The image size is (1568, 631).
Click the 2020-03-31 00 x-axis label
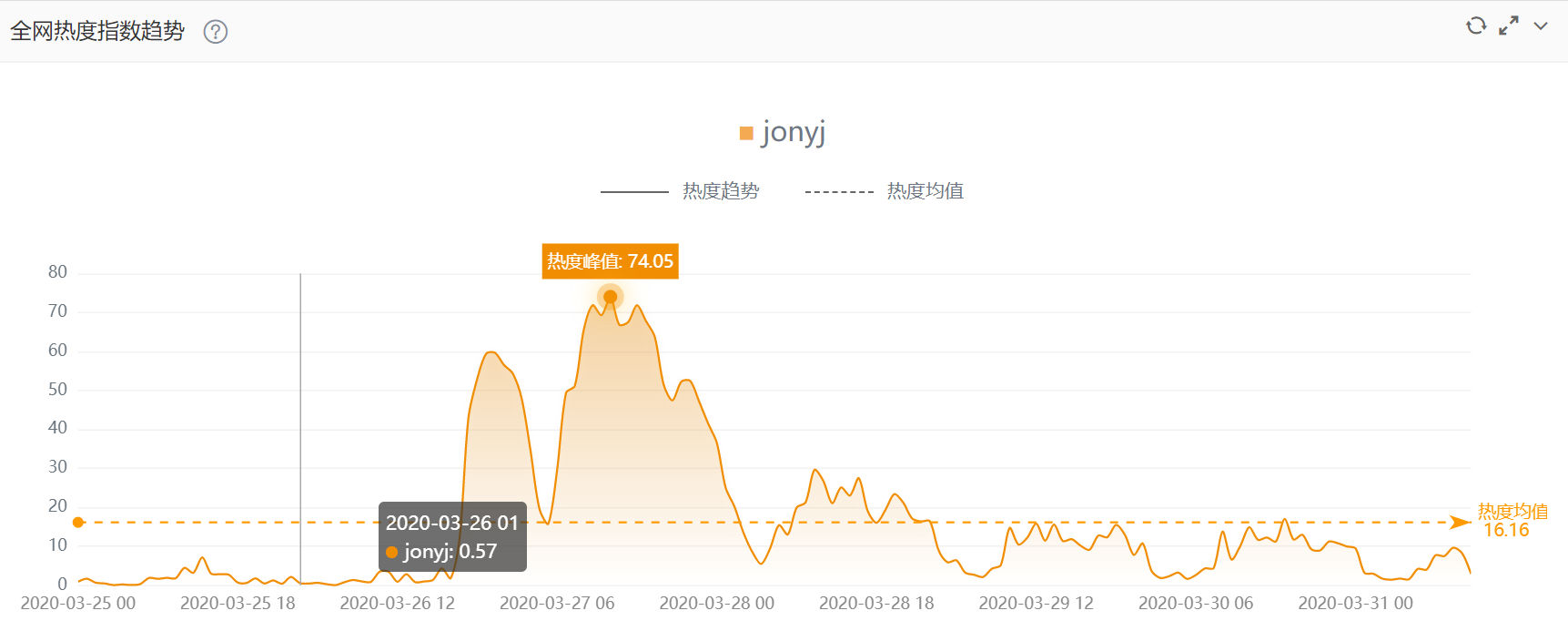tap(1355, 603)
